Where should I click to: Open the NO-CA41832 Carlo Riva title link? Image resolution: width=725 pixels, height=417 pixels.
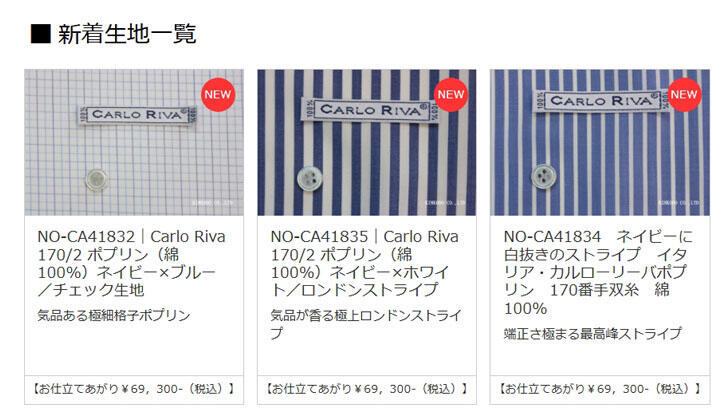coord(131,263)
